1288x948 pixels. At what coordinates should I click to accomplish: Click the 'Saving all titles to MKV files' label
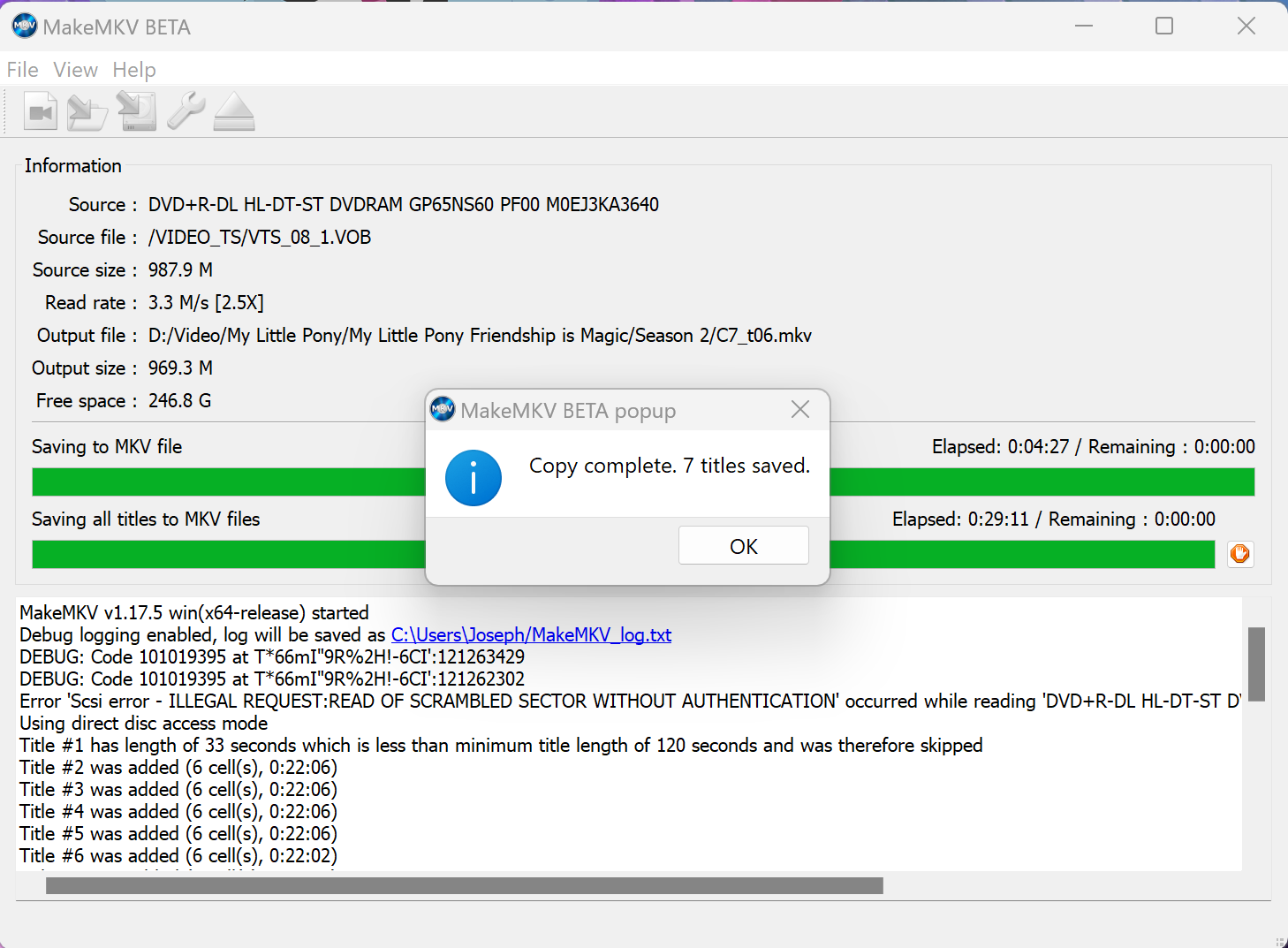click(x=146, y=520)
